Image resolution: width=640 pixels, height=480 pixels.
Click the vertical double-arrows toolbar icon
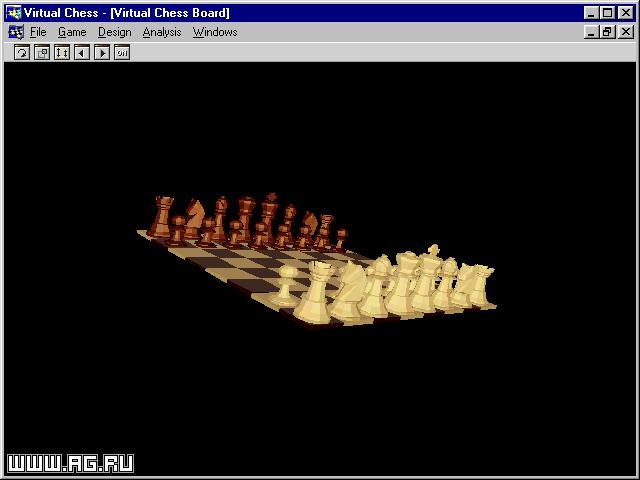pyautogui.click(x=62, y=53)
